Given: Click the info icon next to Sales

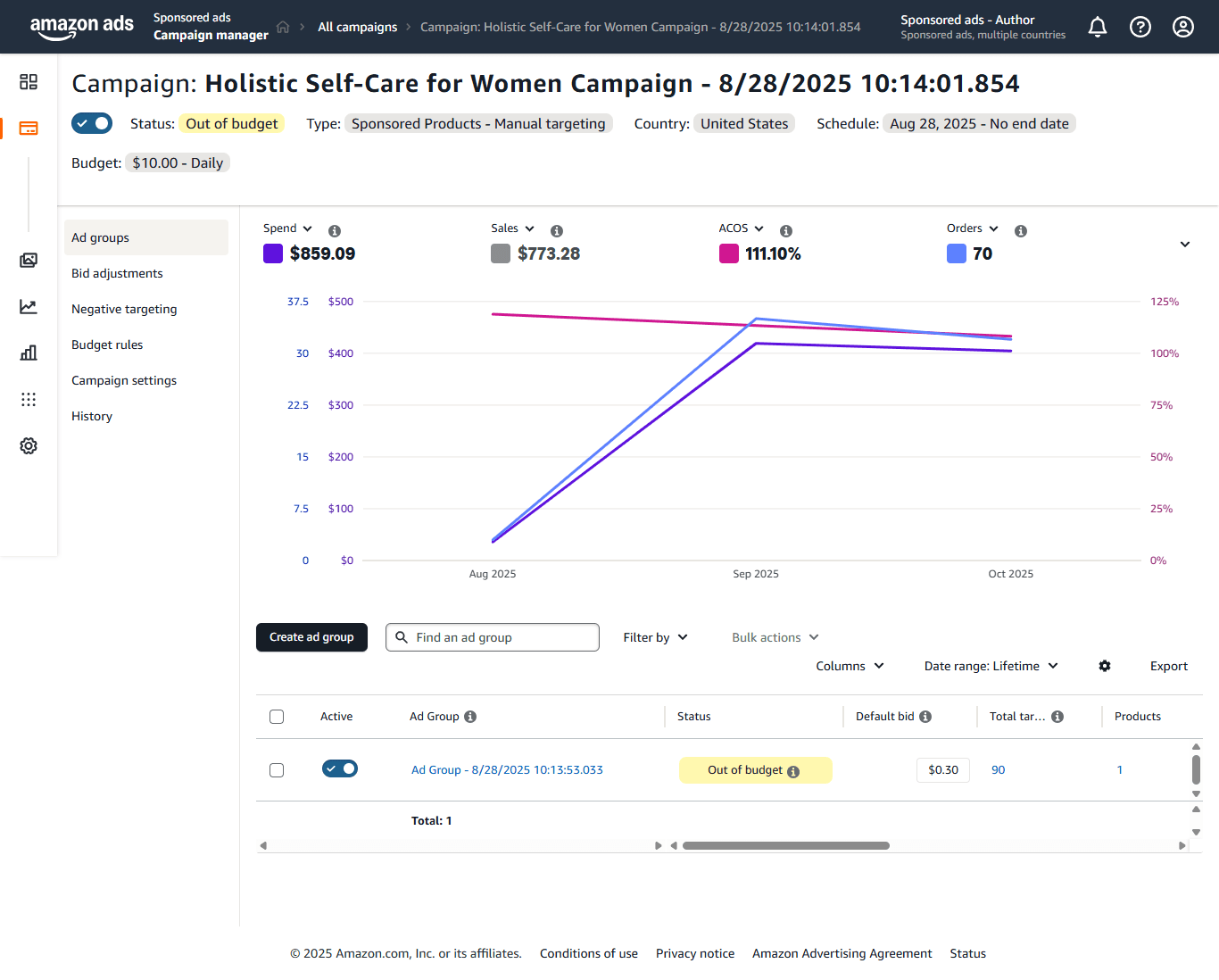Looking at the screenshot, I should [557, 230].
